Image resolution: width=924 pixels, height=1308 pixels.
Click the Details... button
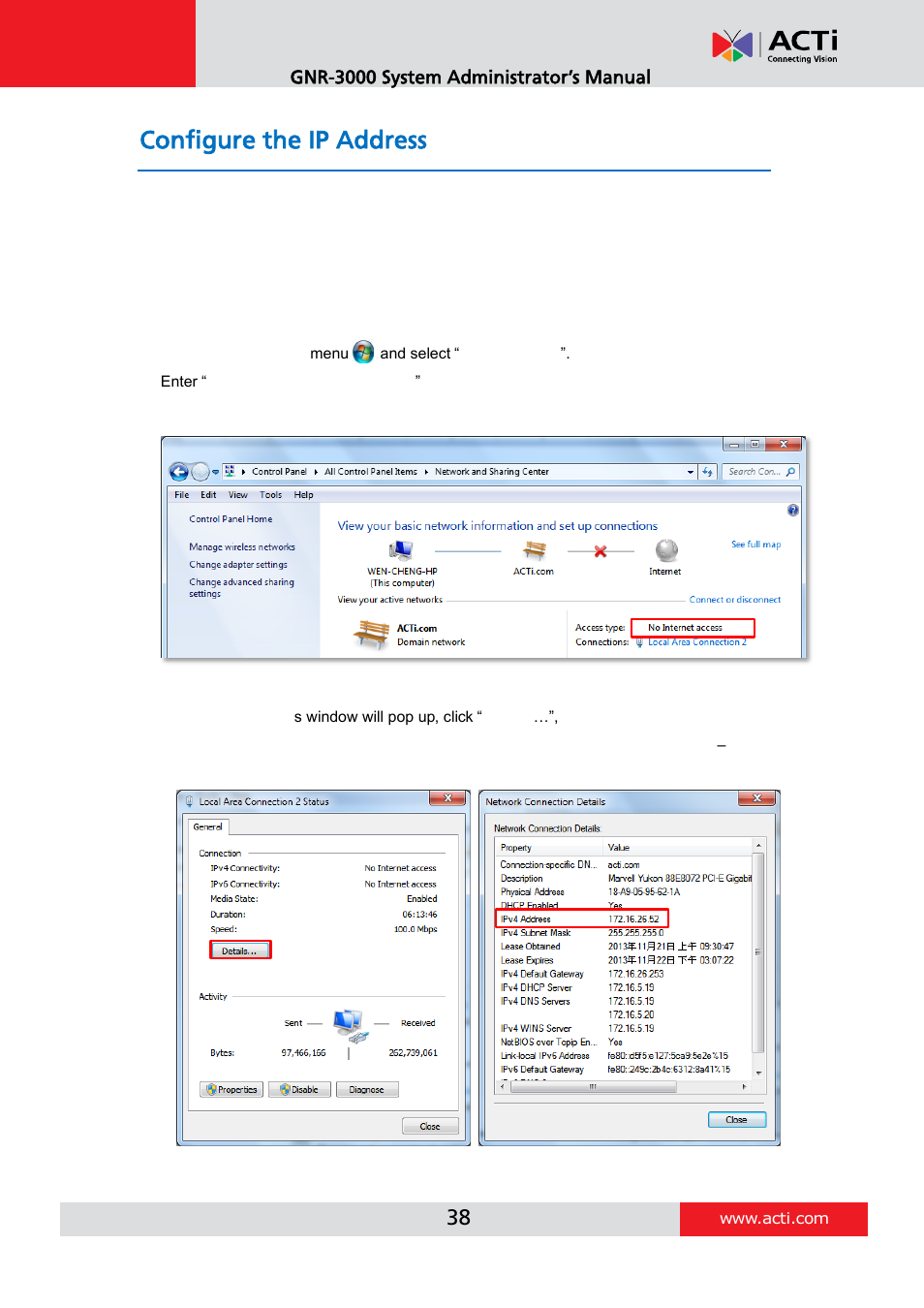click(240, 950)
